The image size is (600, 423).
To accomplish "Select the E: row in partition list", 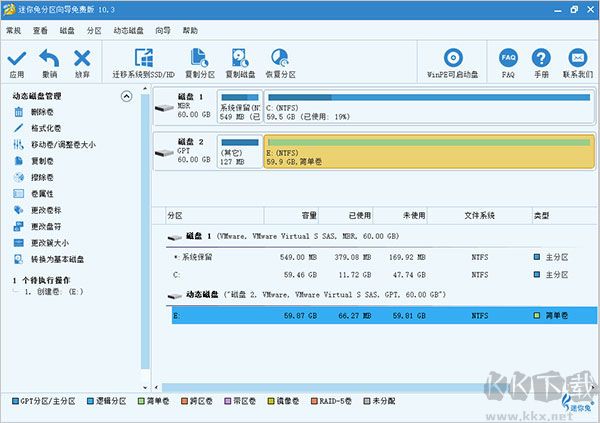I will pyautogui.click(x=384, y=316).
